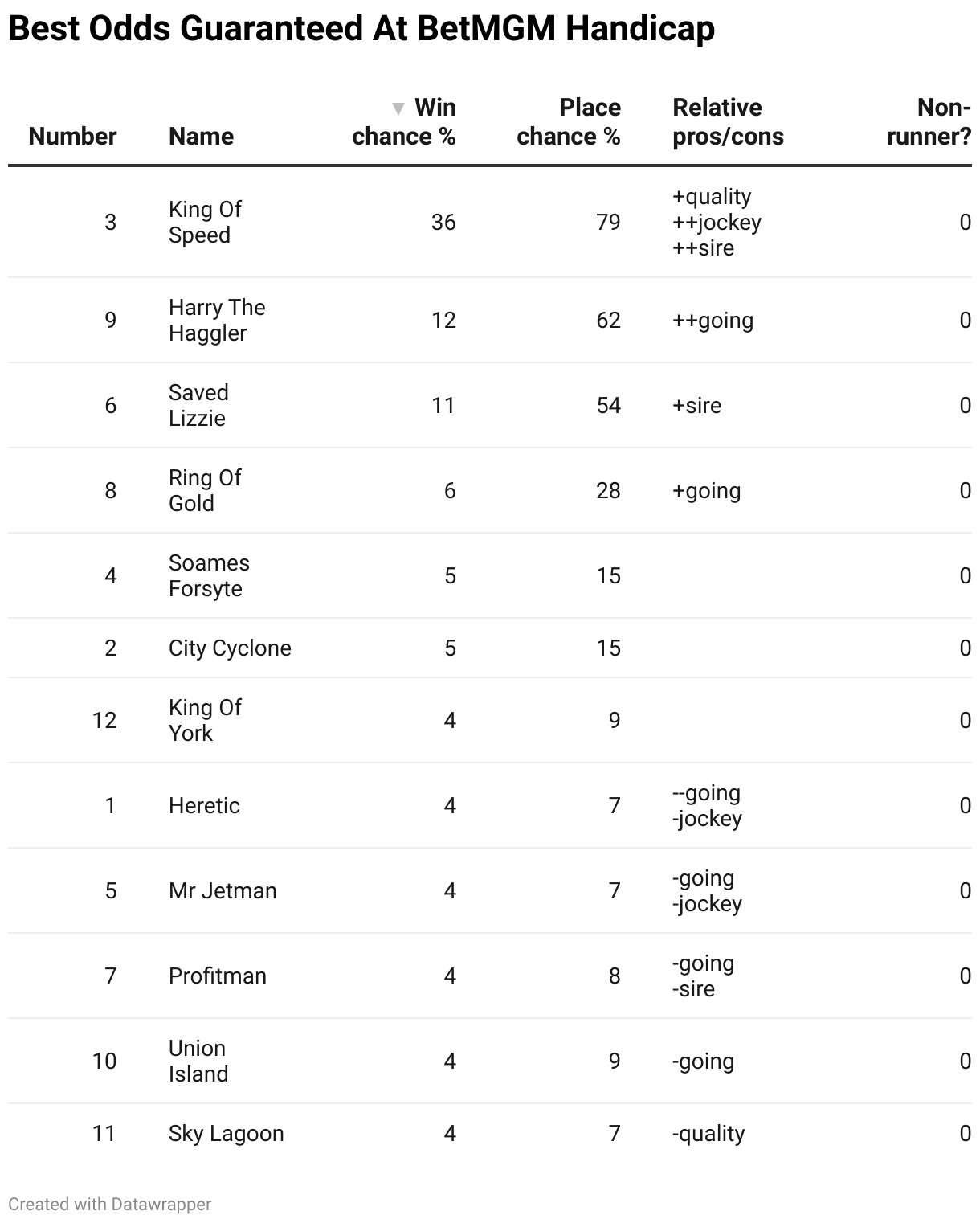Click the Name column header

pos(201,137)
